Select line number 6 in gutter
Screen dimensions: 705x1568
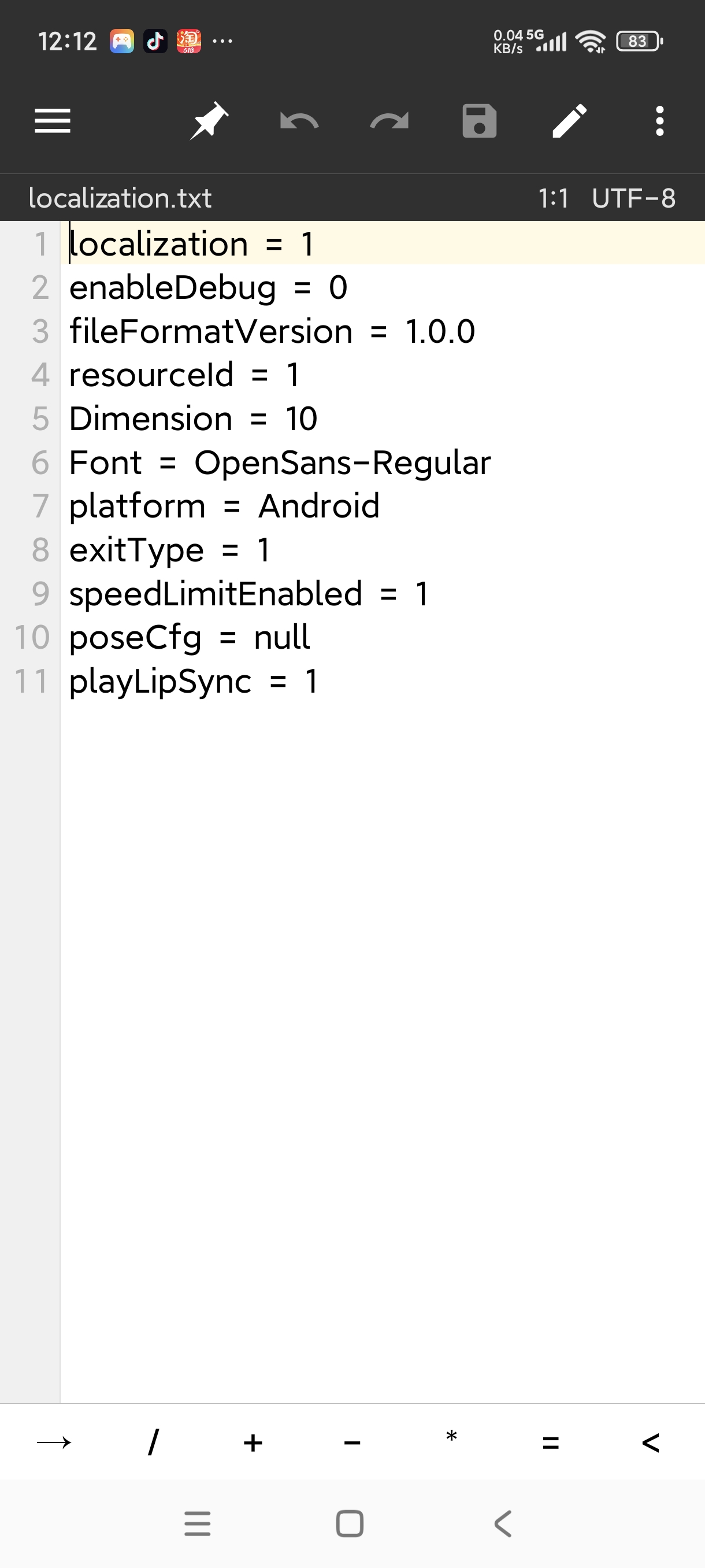(x=40, y=463)
